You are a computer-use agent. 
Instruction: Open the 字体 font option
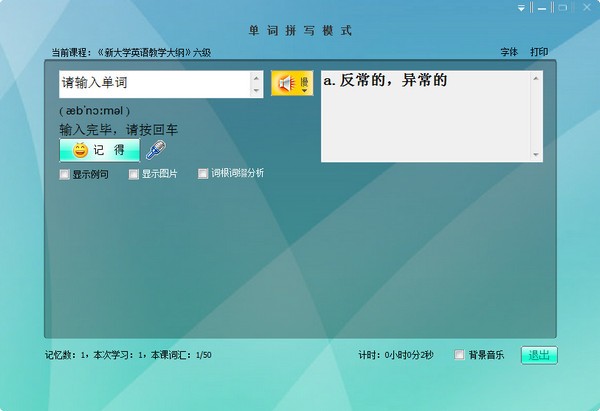pyautogui.click(x=509, y=52)
